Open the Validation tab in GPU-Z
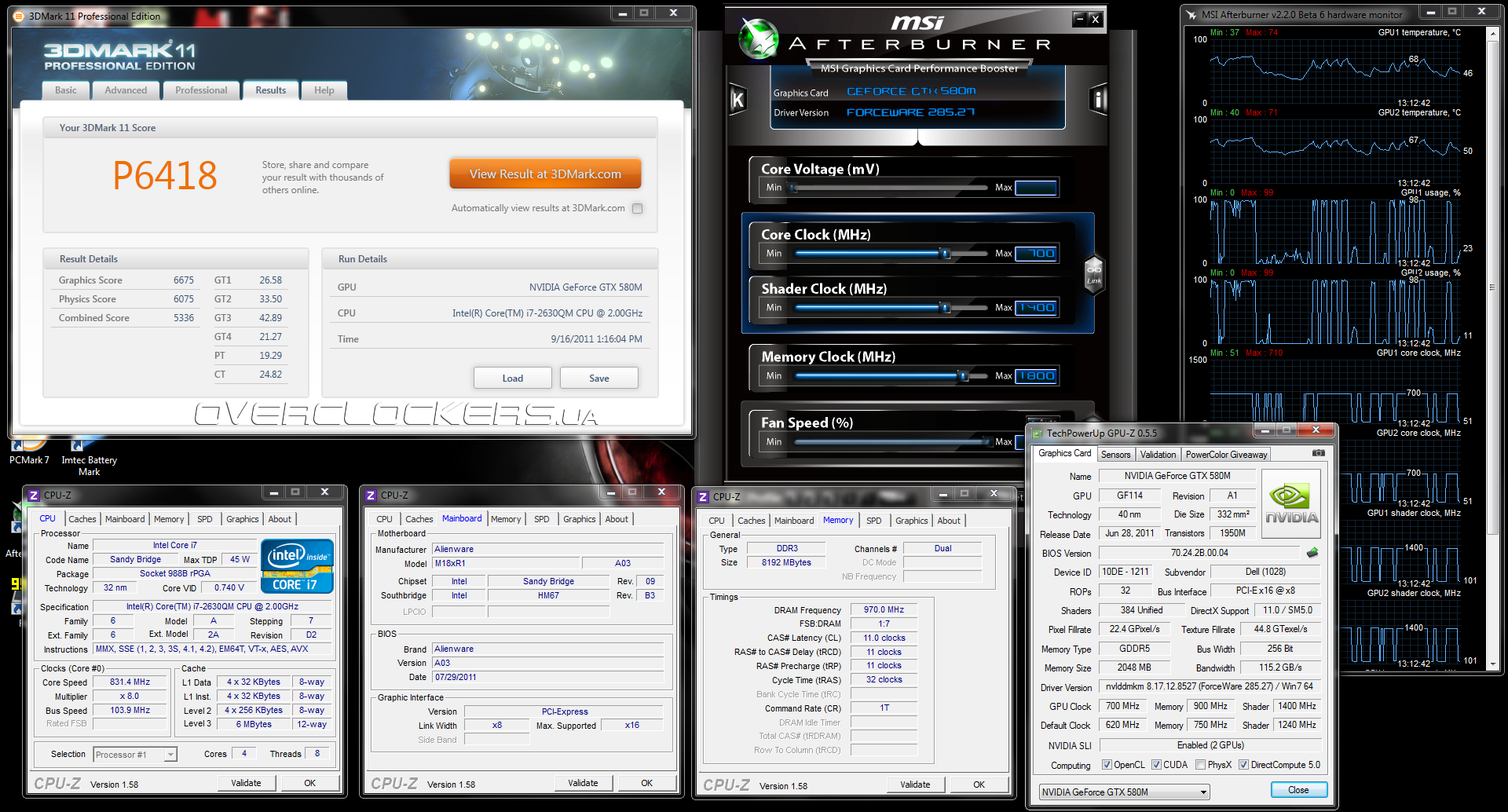Image resolution: width=1508 pixels, height=812 pixels. [1158, 455]
